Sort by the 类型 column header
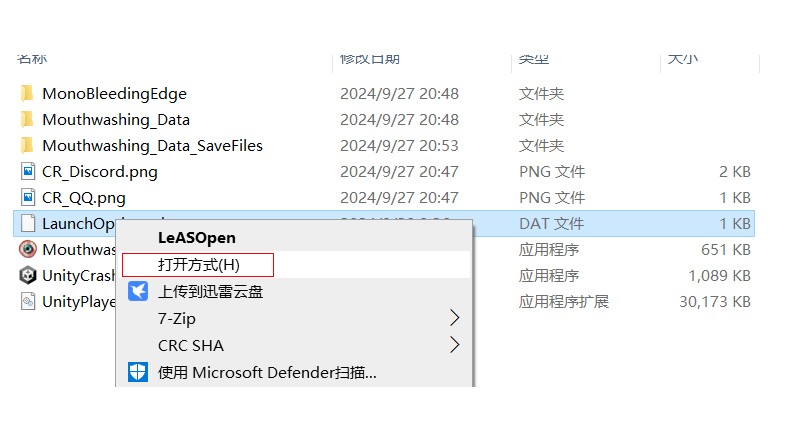This screenshot has width=787, height=442. coord(534,59)
